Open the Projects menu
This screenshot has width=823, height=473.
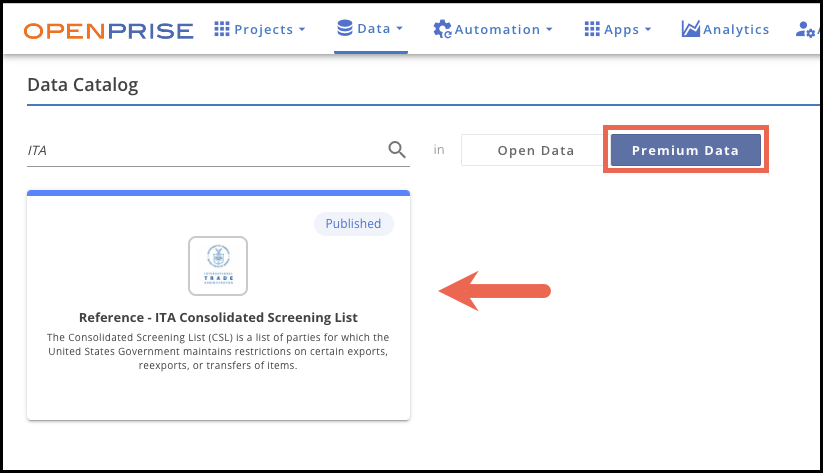[x=260, y=29]
